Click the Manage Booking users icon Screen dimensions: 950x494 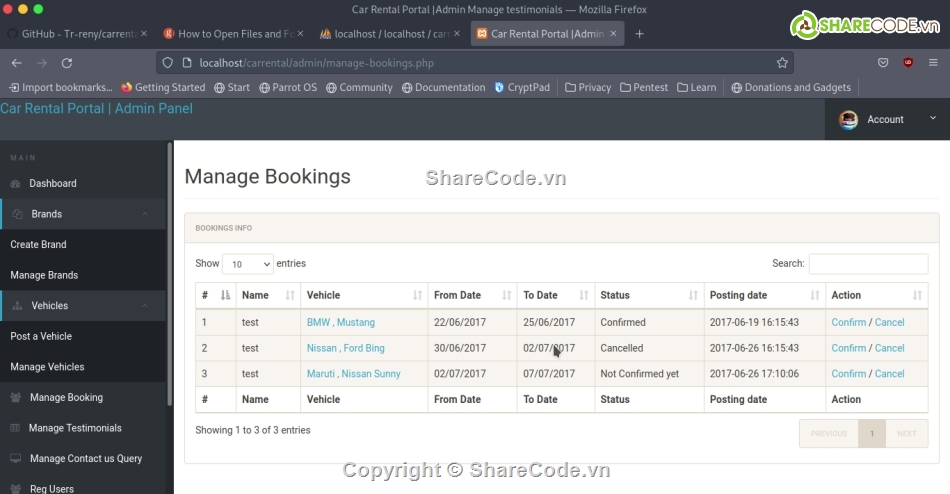click(x=15, y=398)
